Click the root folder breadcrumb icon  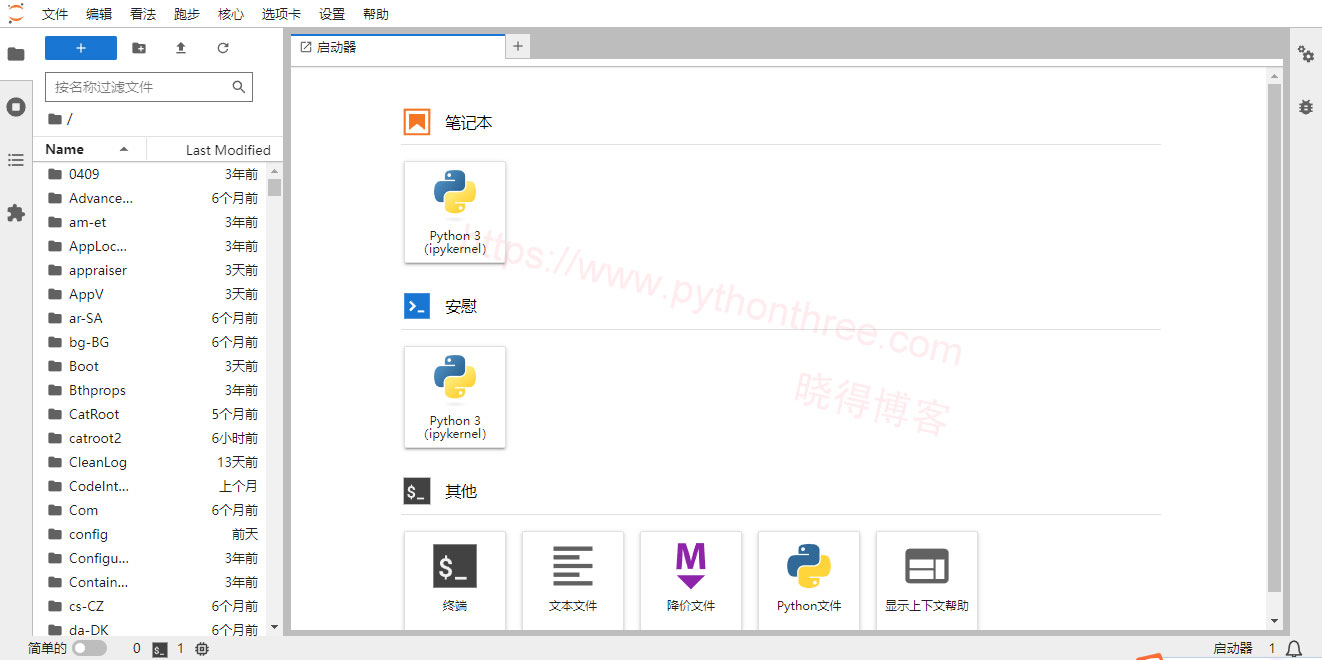click(x=55, y=119)
